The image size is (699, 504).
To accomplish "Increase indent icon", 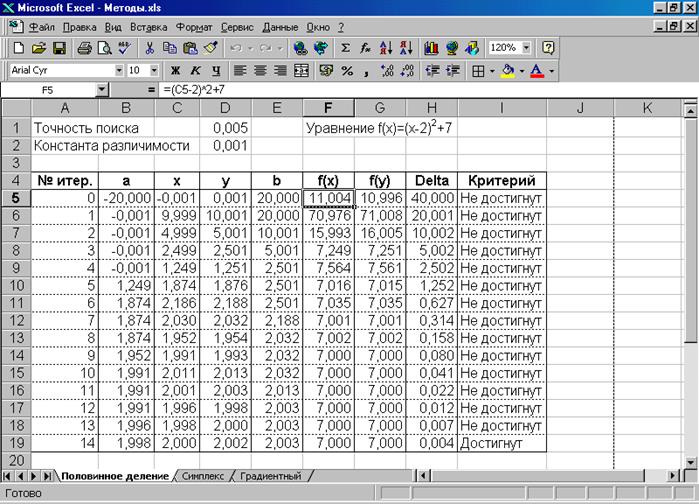I will pyautogui.click(x=452, y=70).
